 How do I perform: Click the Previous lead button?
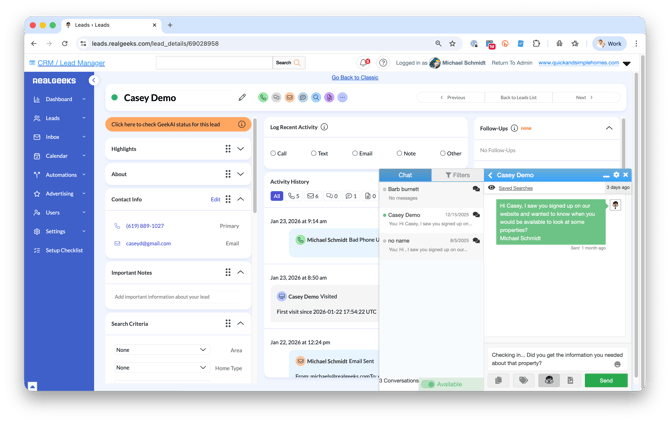coord(453,97)
